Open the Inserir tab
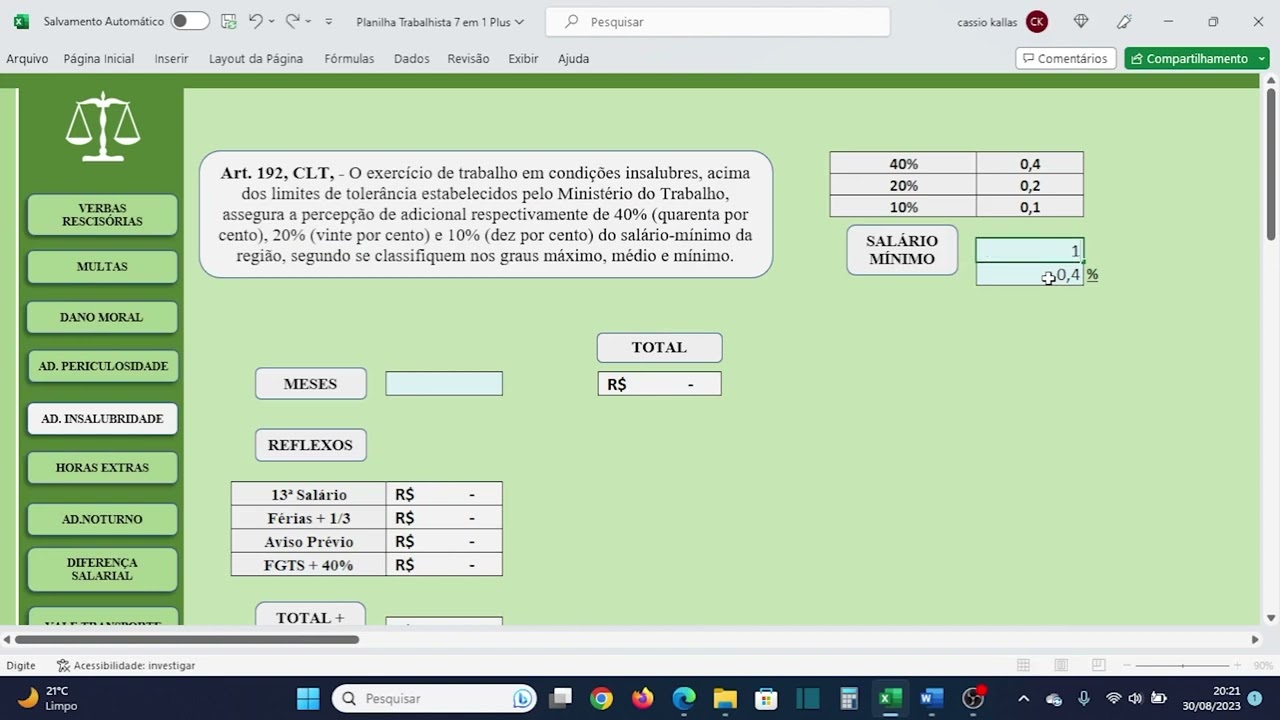 [171, 59]
